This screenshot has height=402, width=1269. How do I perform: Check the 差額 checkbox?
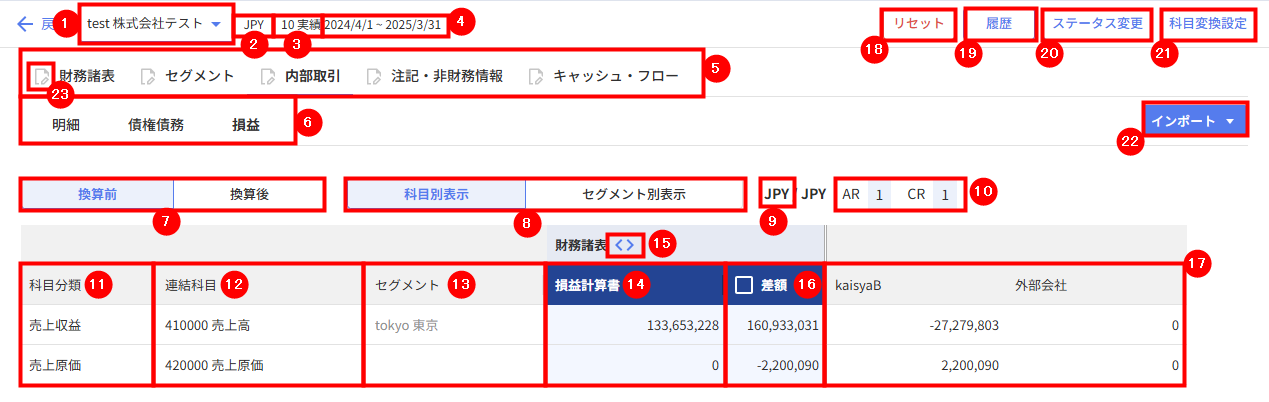(x=743, y=285)
